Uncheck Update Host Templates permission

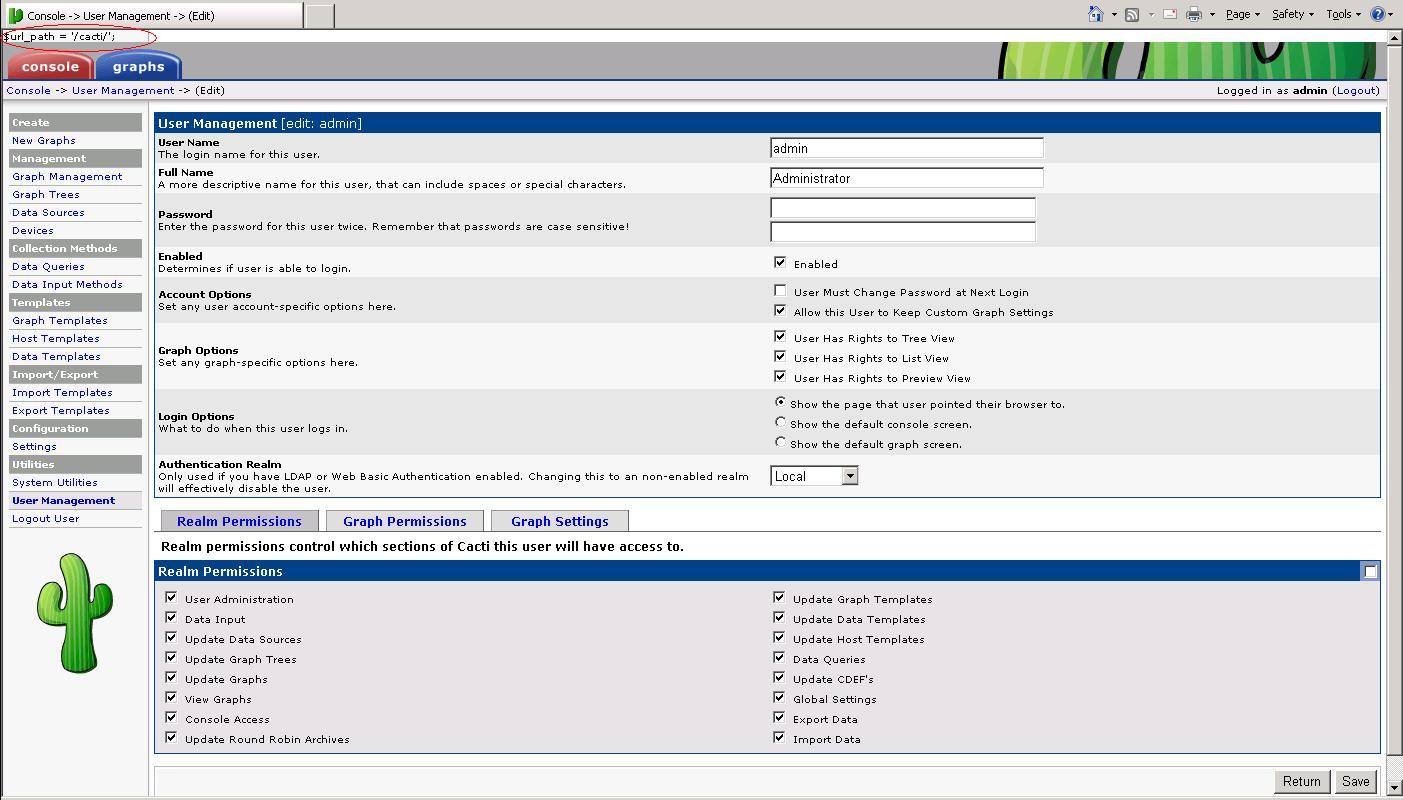coord(779,637)
